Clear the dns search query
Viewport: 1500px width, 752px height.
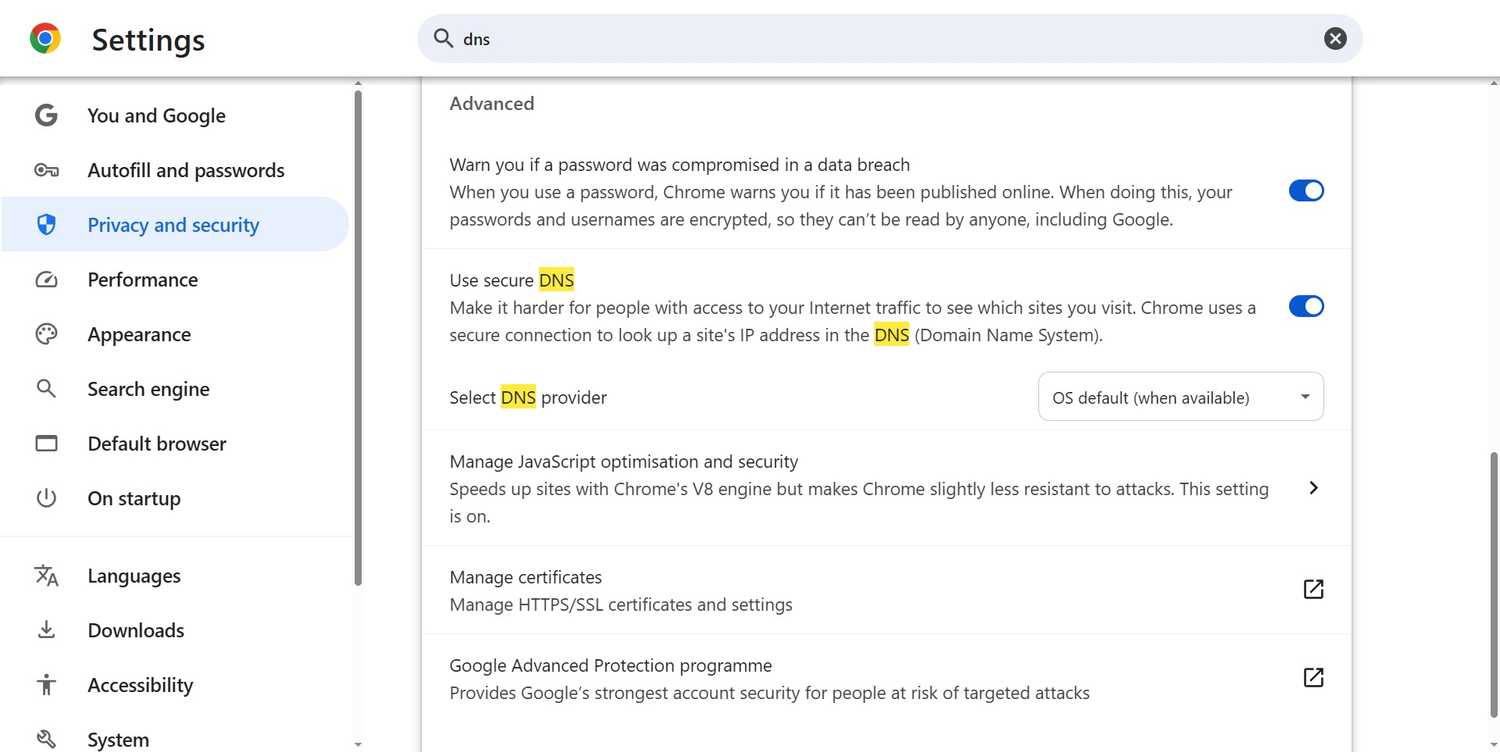click(x=1335, y=39)
